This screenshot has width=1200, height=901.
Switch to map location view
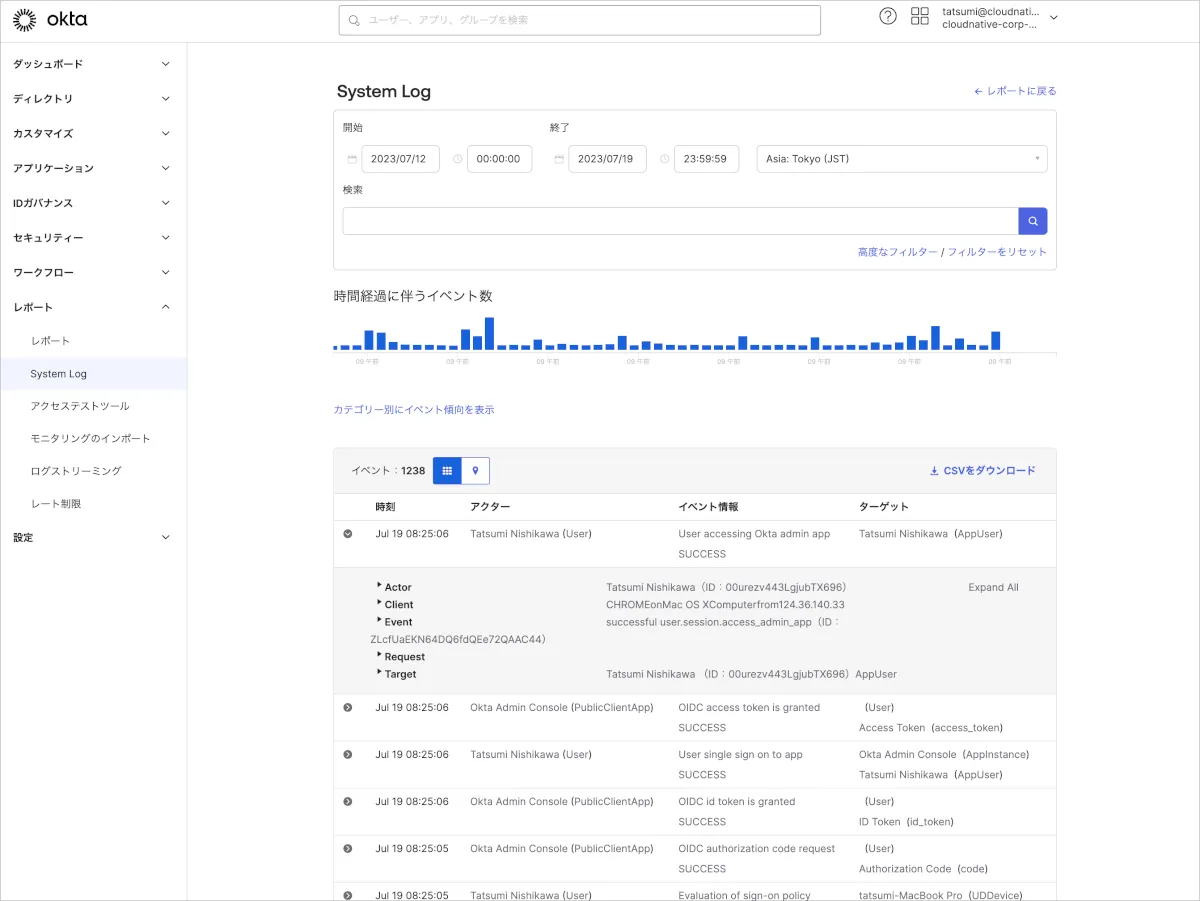coord(476,470)
